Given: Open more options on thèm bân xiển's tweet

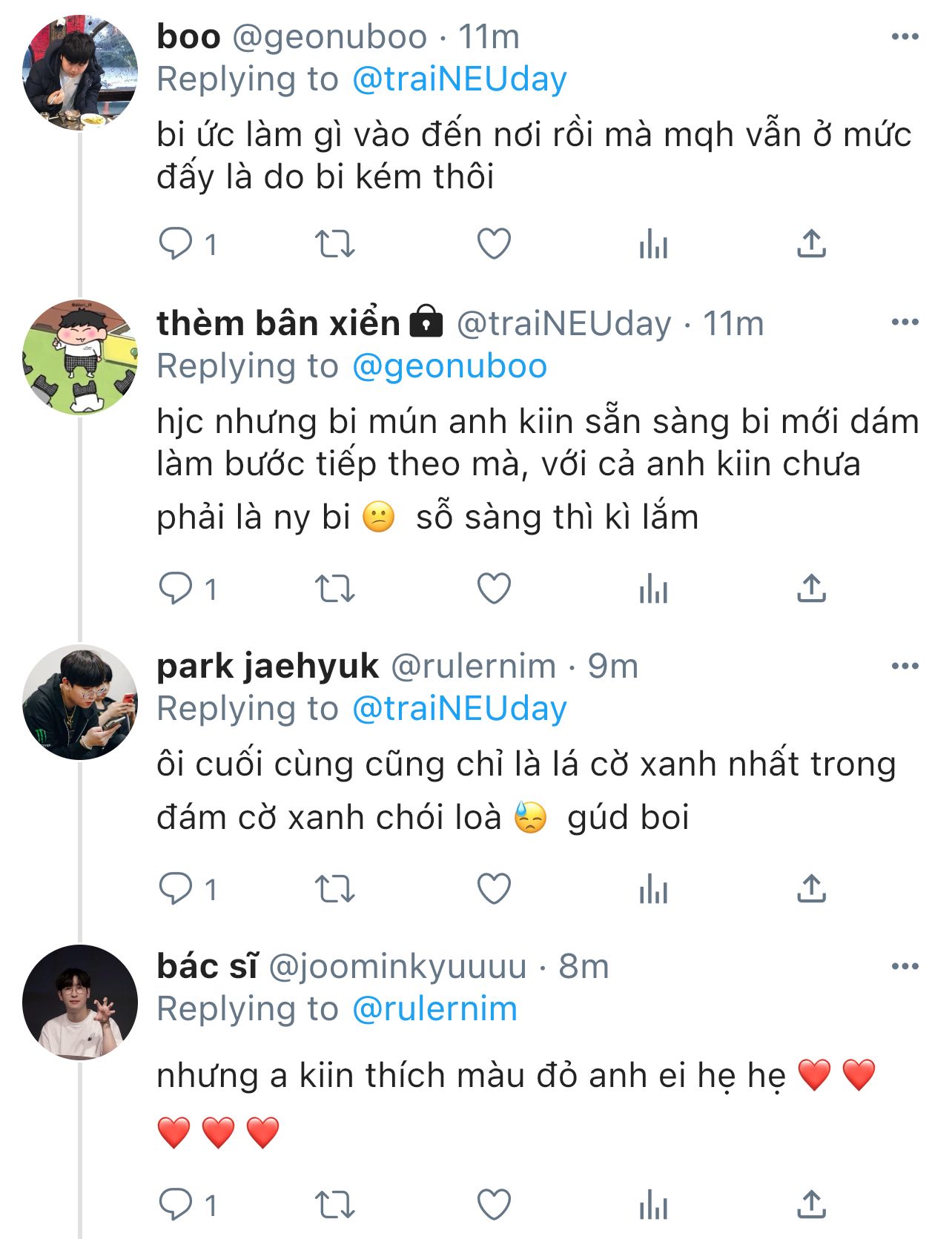Looking at the screenshot, I should click(x=905, y=322).
